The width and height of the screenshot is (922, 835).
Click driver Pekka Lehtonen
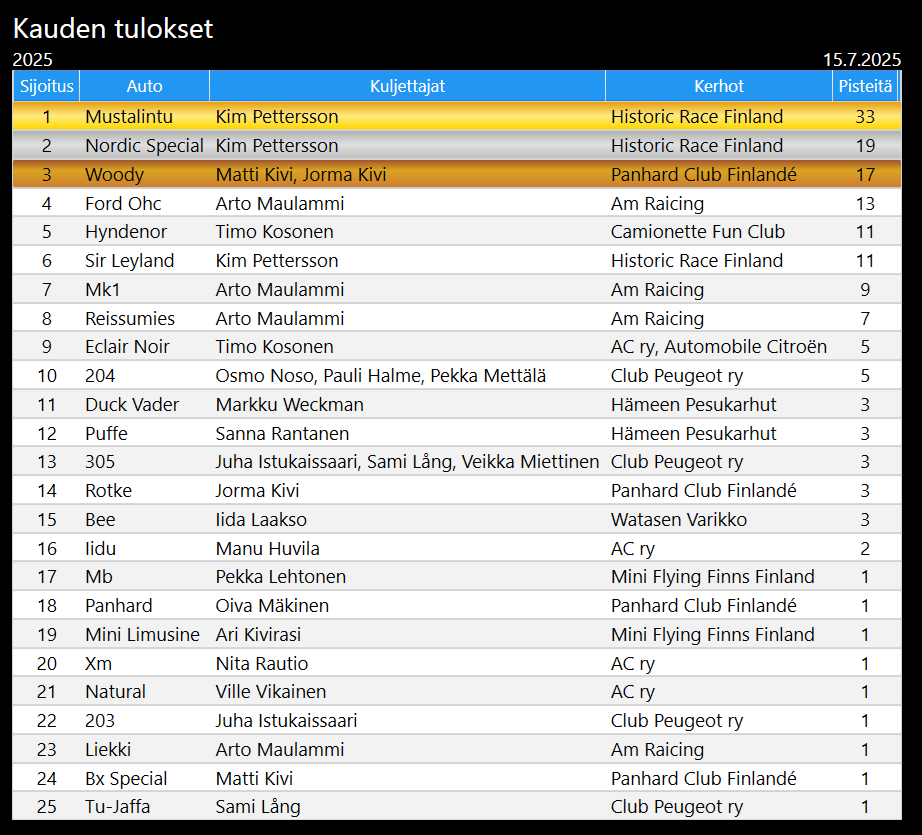pos(280,576)
